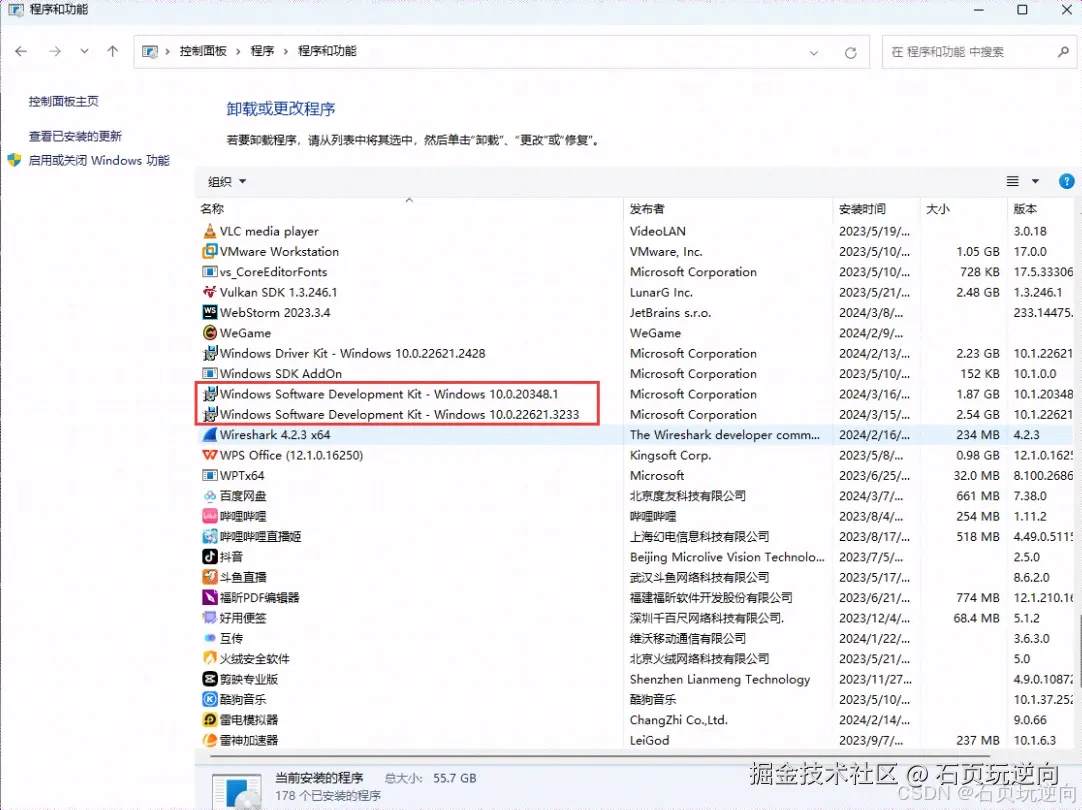Sort by the 大小 column header
This screenshot has height=810, width=1082.
click(x=963, y=208)
